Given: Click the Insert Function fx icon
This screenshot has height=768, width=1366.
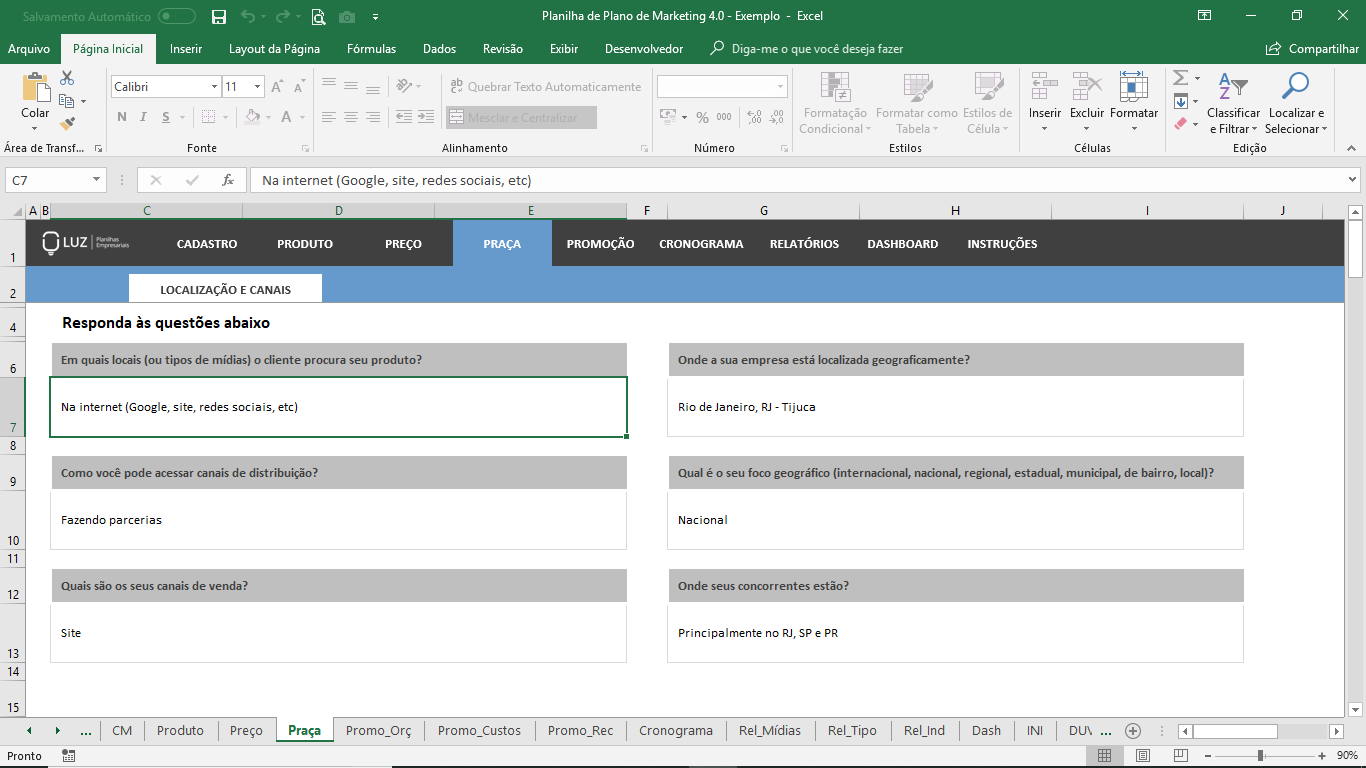Looking at the screenshot, I should (x=228, y=181).
